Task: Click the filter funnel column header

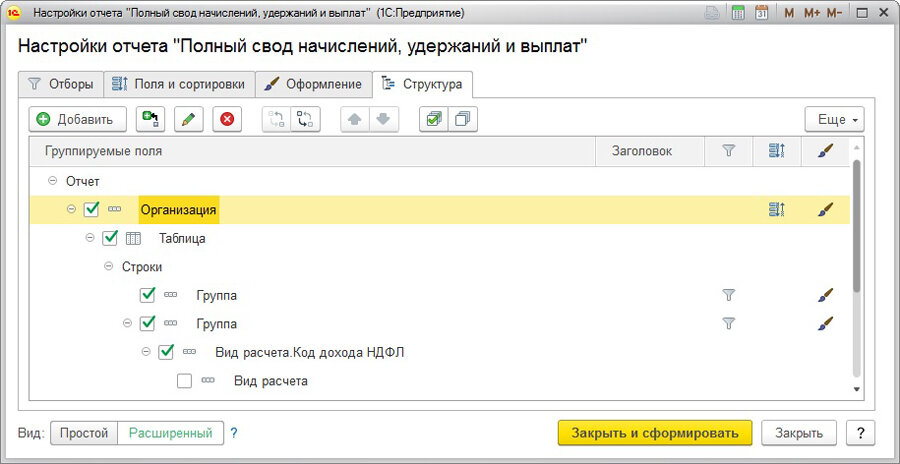Action: (x=728, y=151)
